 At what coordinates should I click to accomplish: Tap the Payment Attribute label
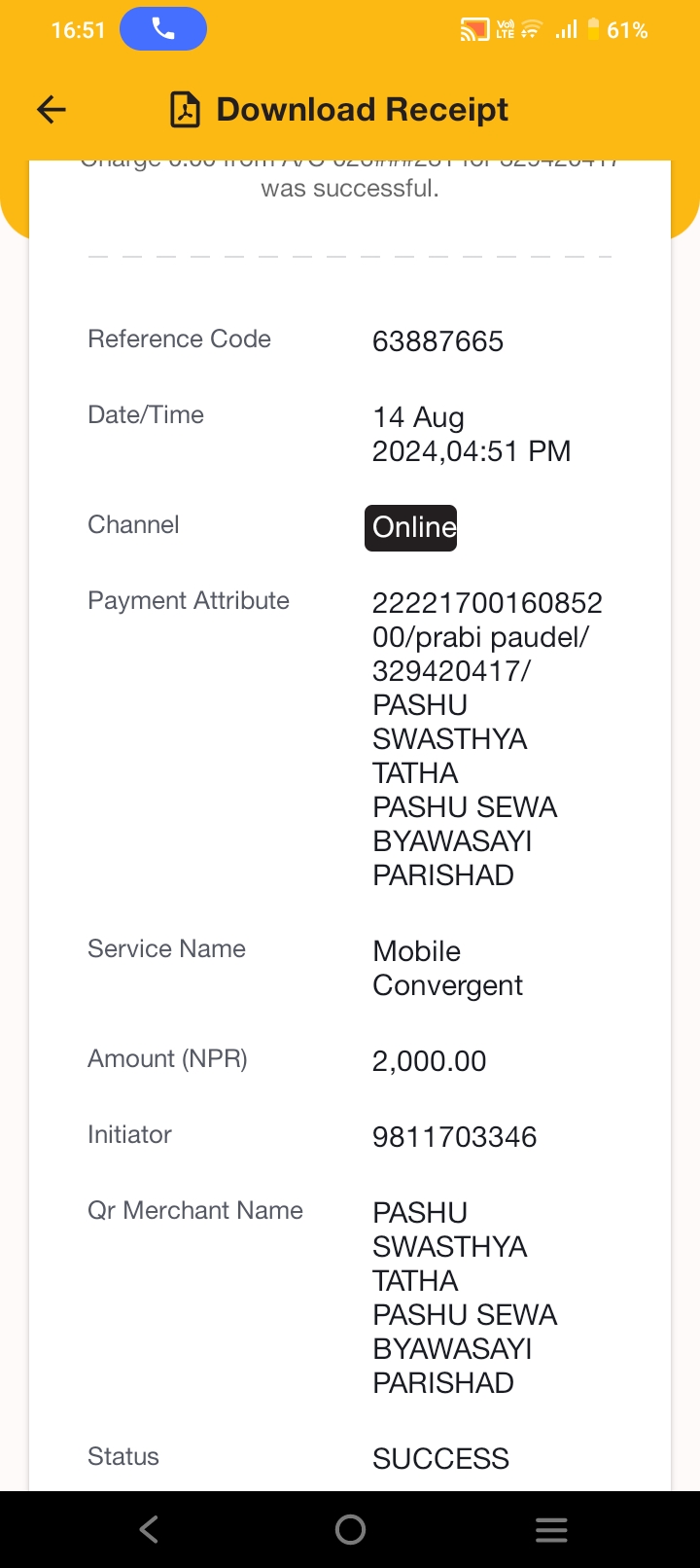[x=189, y=600]
